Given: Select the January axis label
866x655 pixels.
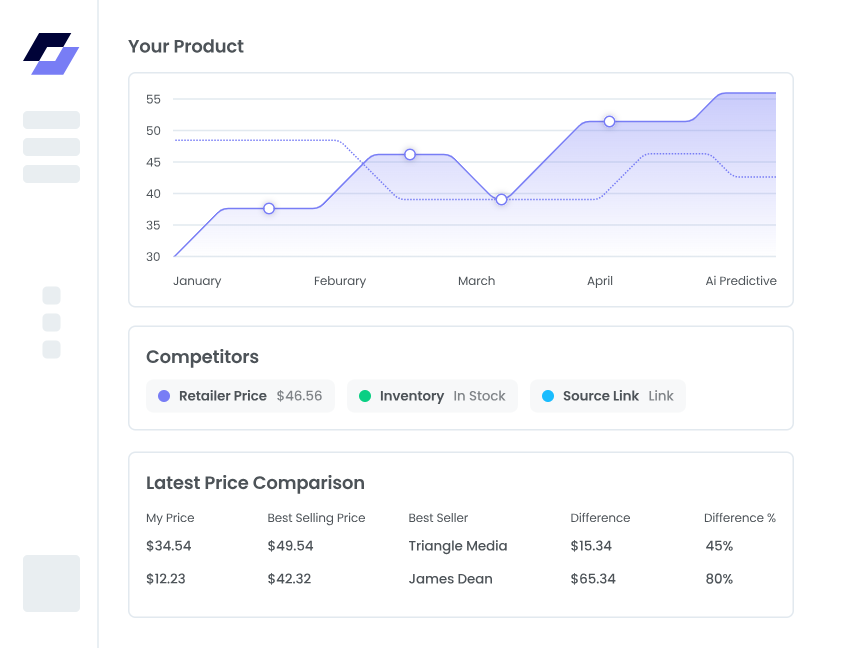Looking at the screenshot, I should tap(197, 281).
